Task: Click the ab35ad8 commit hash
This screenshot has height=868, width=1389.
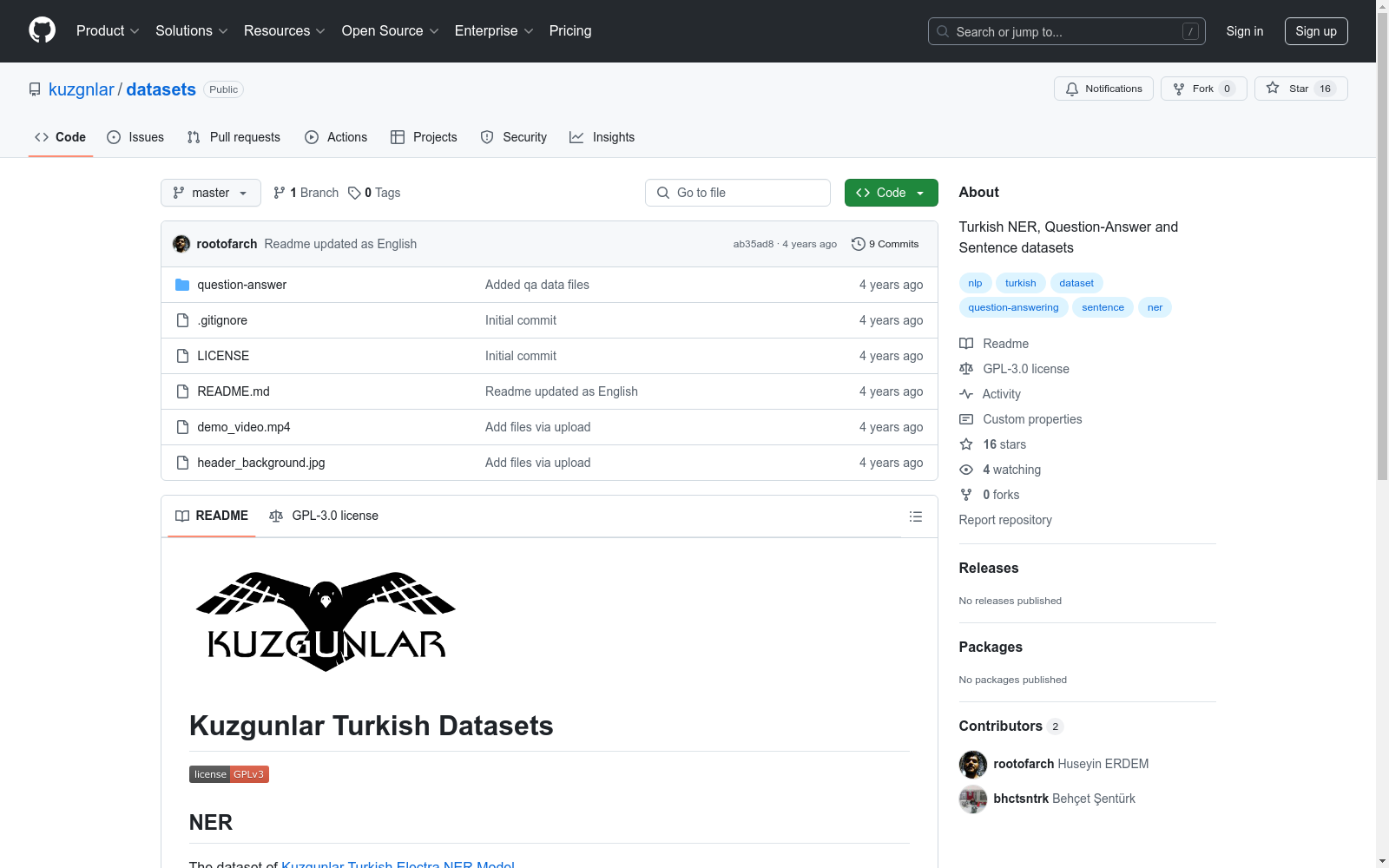Action: click(754, 244)
